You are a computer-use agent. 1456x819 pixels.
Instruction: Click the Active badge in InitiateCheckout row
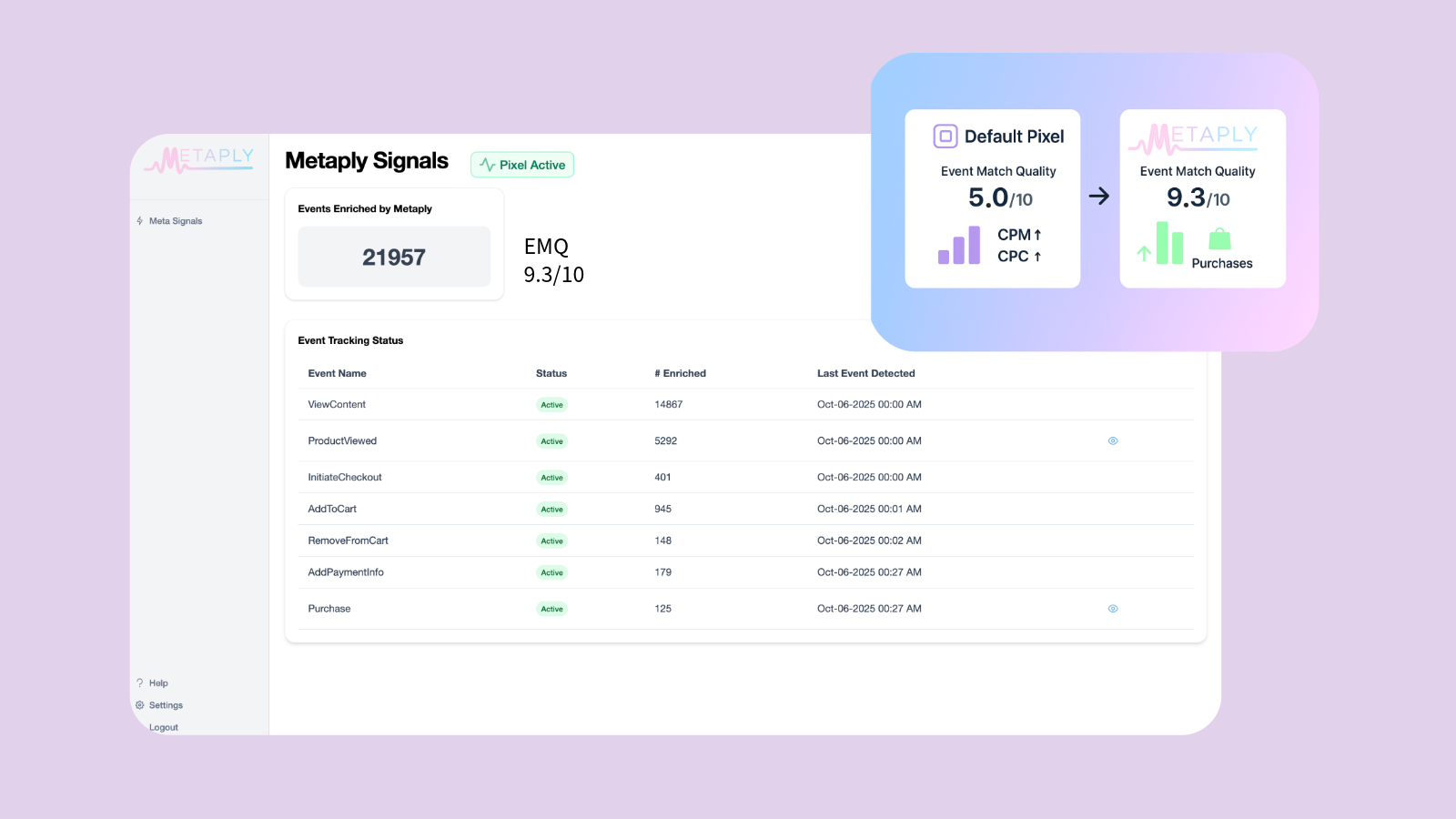click(552, 478)
